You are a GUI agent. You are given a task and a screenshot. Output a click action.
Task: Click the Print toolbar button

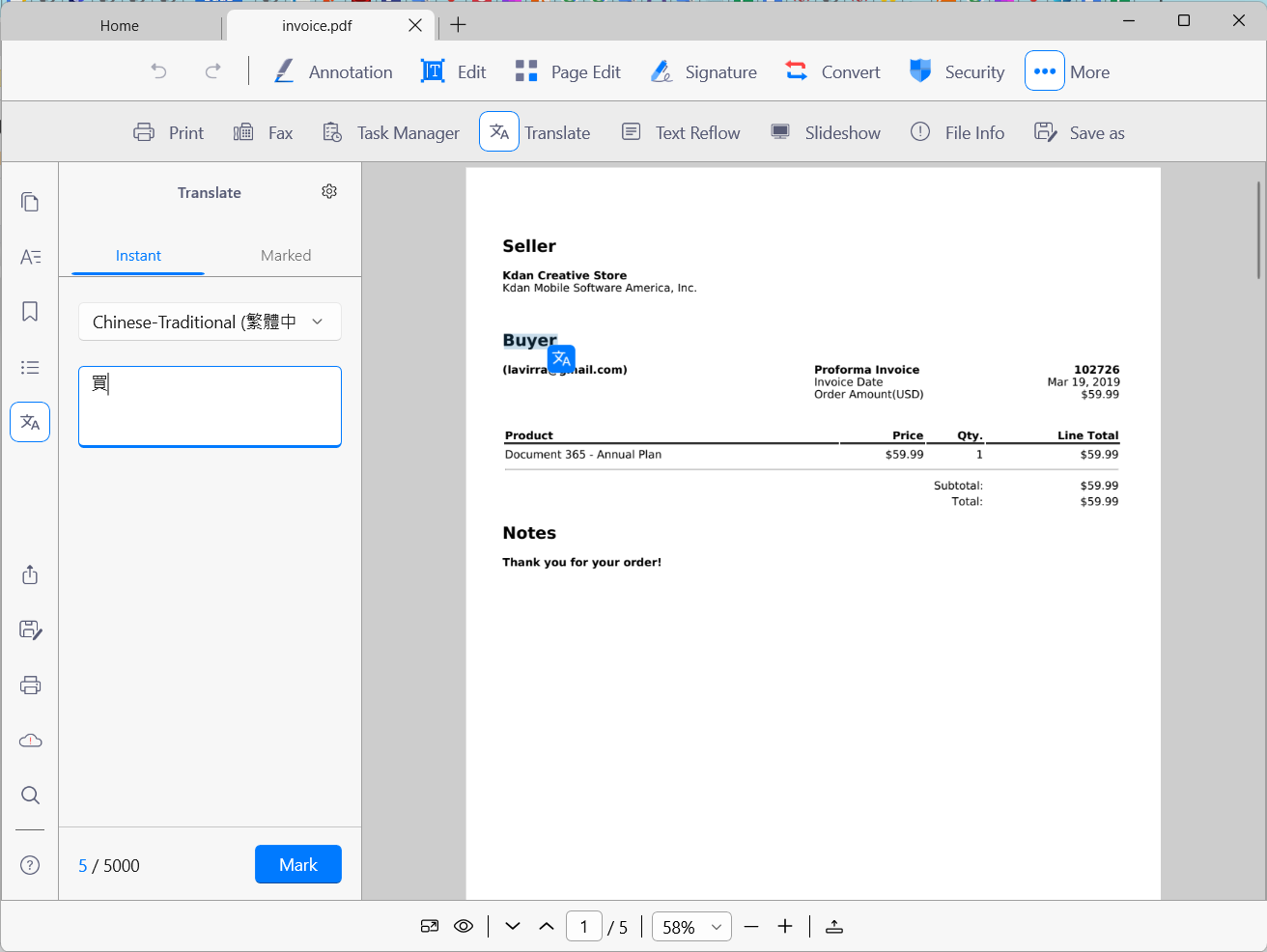pos(169,132)
